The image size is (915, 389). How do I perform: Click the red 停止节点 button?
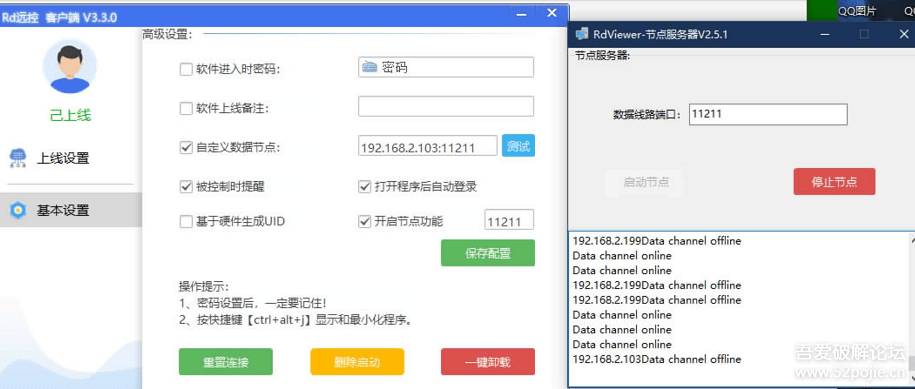click(834, 181)
